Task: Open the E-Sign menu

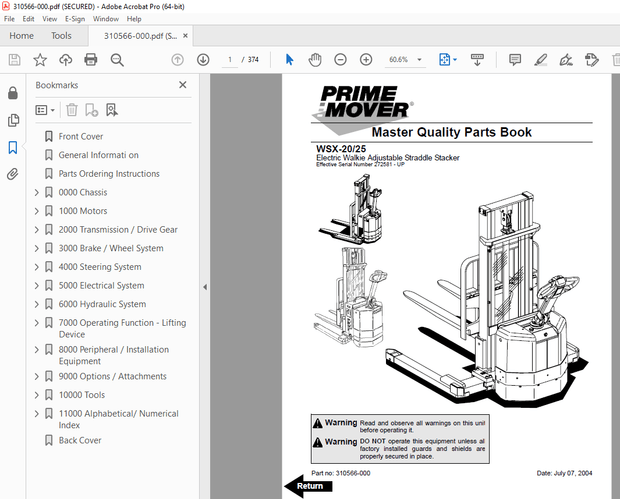Action: [x=75, y=19]
